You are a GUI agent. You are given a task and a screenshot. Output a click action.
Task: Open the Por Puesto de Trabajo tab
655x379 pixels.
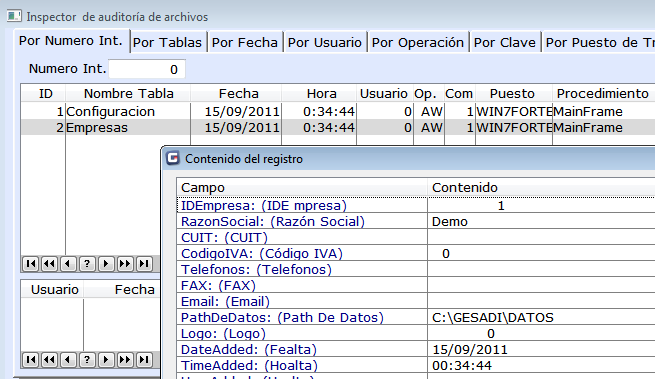point(599,42)
